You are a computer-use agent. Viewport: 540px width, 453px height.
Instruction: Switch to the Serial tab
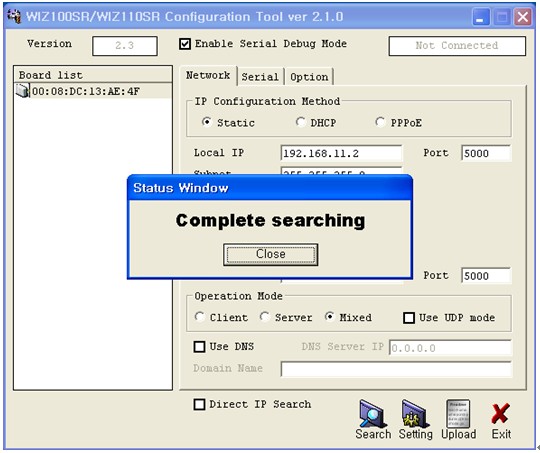[x=260, y=77]
